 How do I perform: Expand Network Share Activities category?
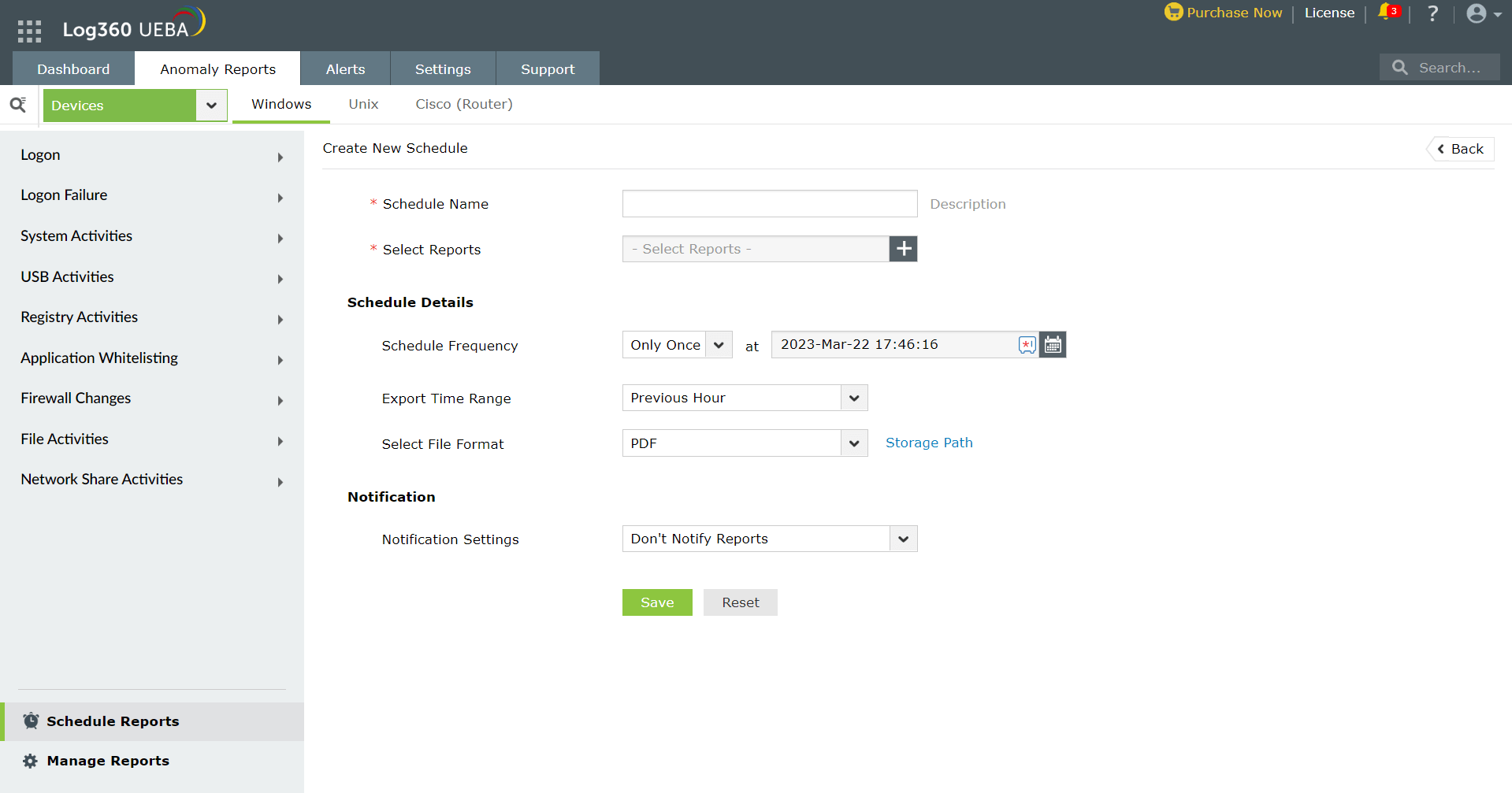[280, 482]
